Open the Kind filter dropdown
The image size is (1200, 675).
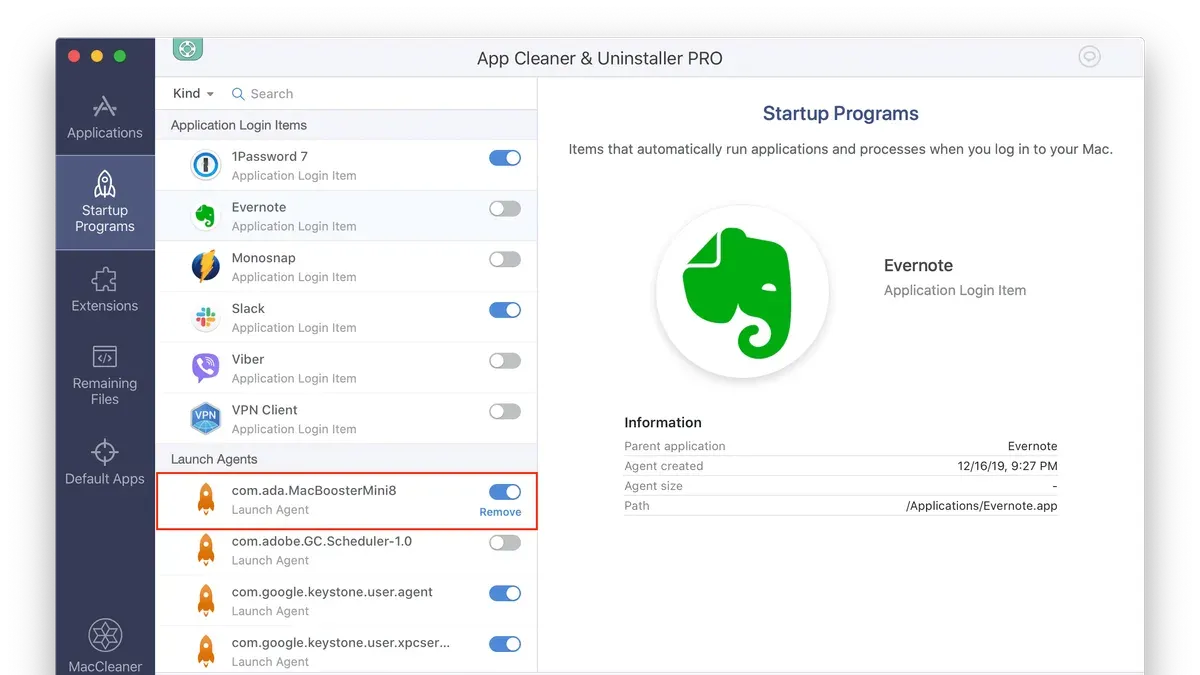(193, 93)
